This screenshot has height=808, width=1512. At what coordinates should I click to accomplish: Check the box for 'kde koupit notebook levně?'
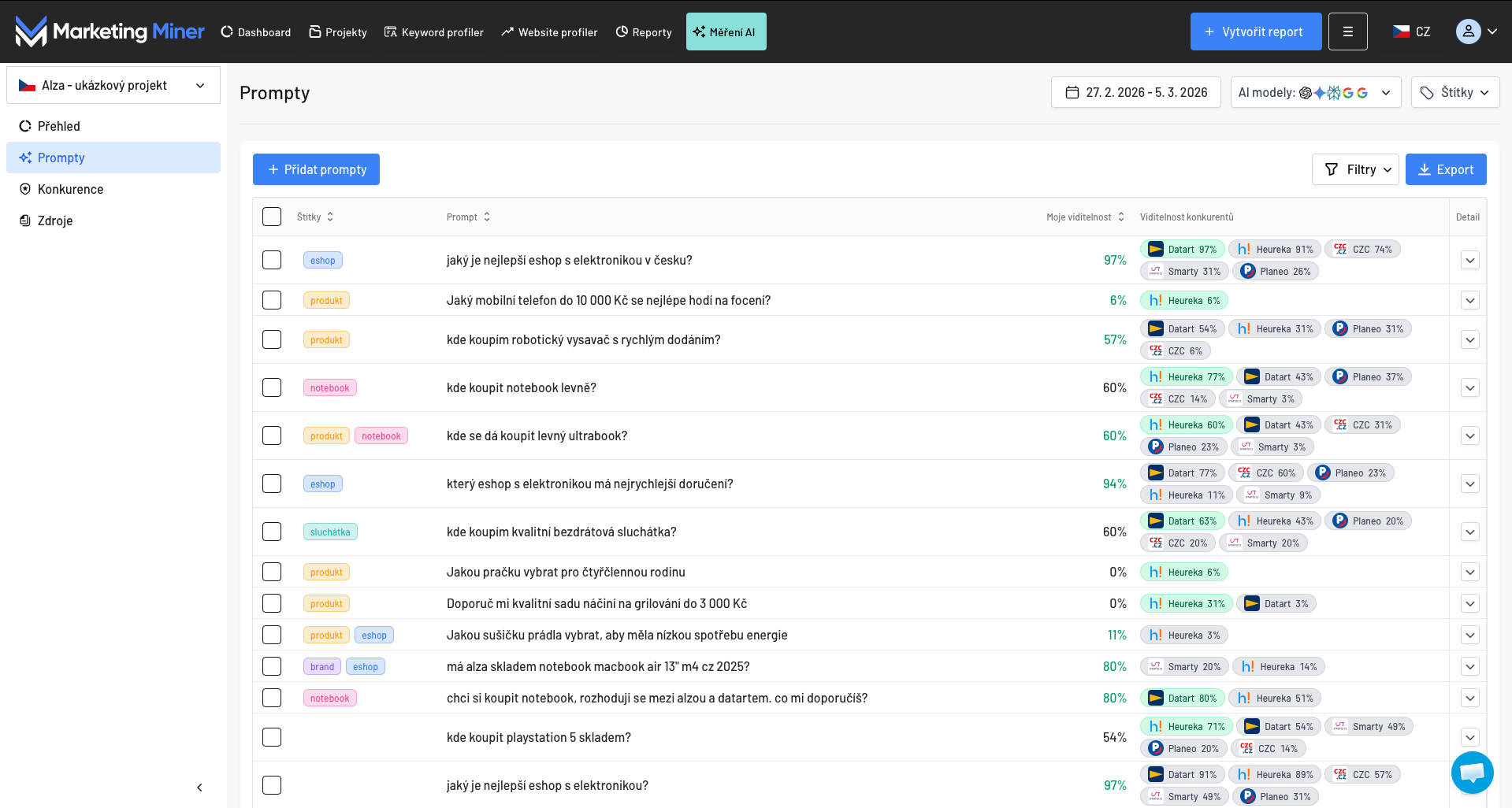pos(272,387)
